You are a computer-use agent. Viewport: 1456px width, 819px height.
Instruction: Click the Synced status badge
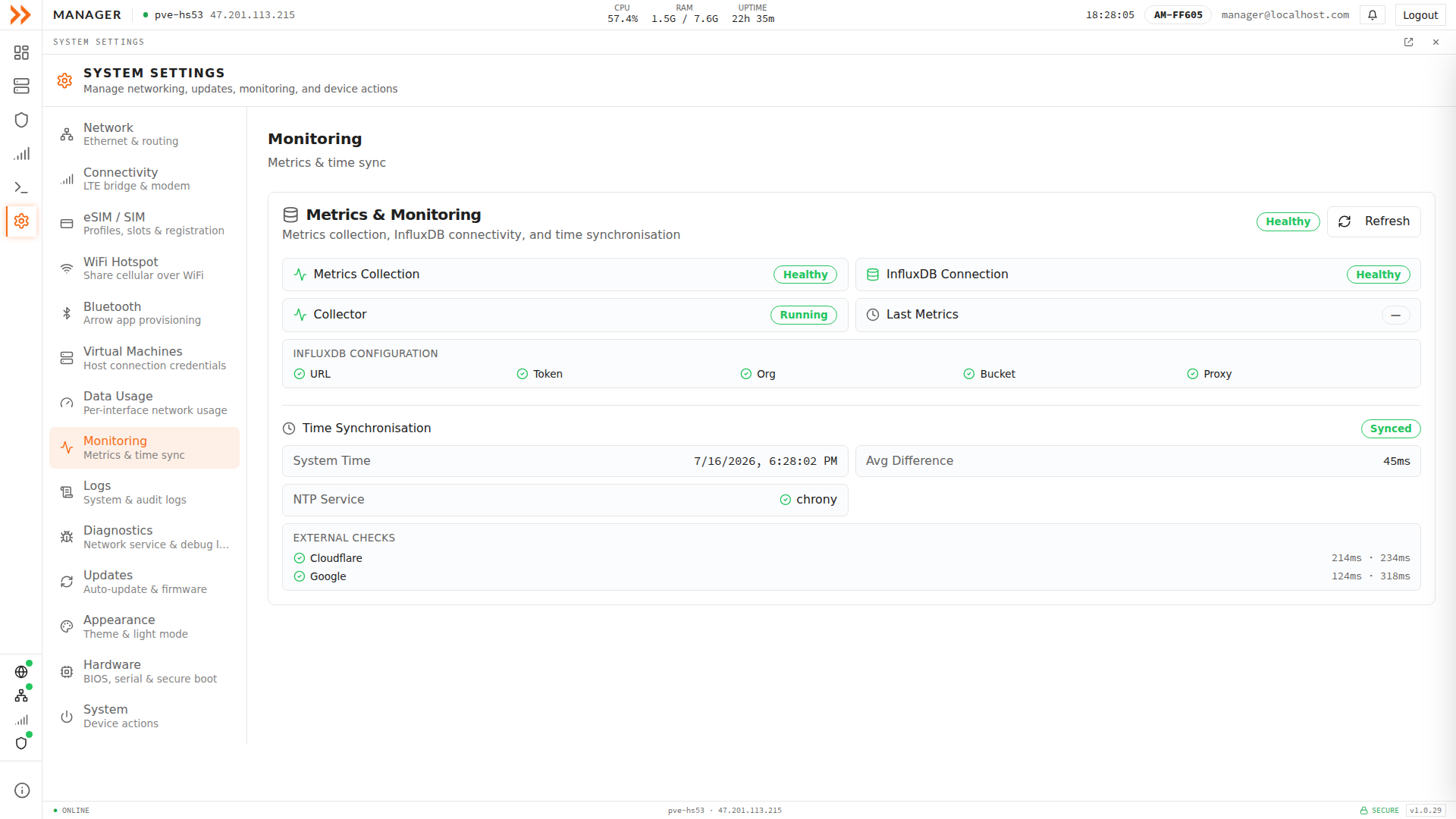[x=1390, y=428]
